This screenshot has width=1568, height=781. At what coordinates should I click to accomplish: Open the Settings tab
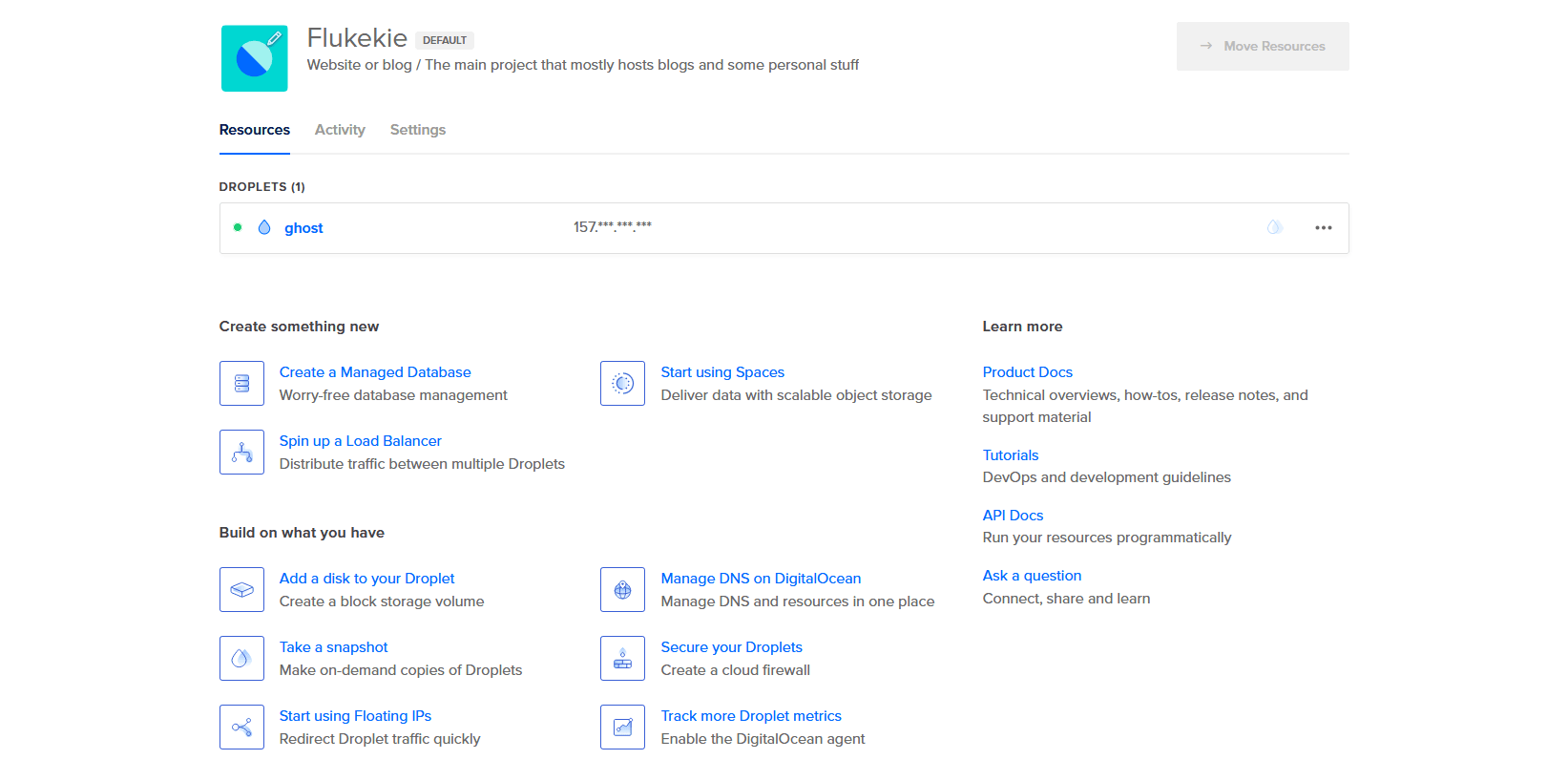pyautogui.click(x=417, y=130)
